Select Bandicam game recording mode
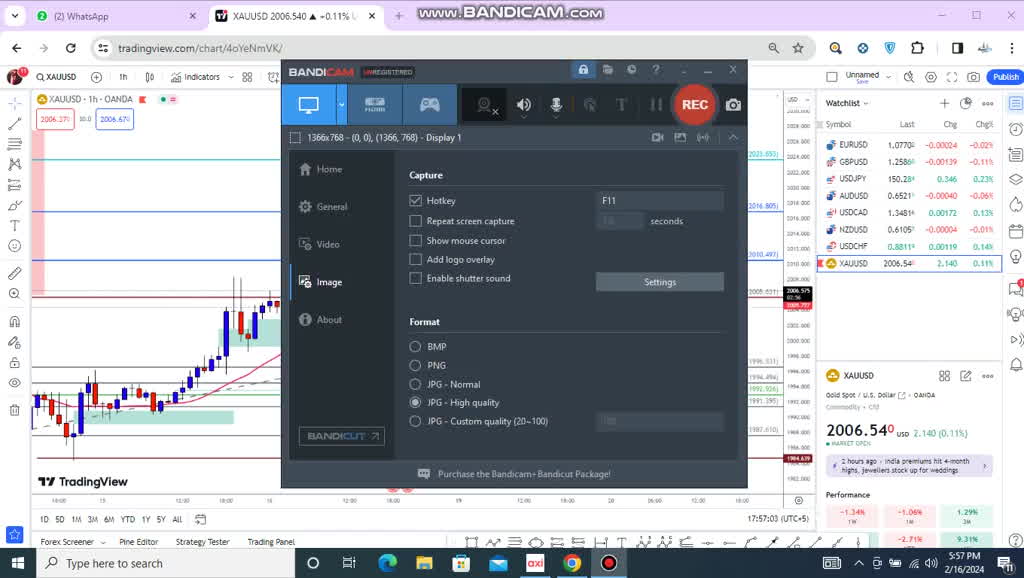Viewport: 1024px width, 578px height. coord(429,104)
